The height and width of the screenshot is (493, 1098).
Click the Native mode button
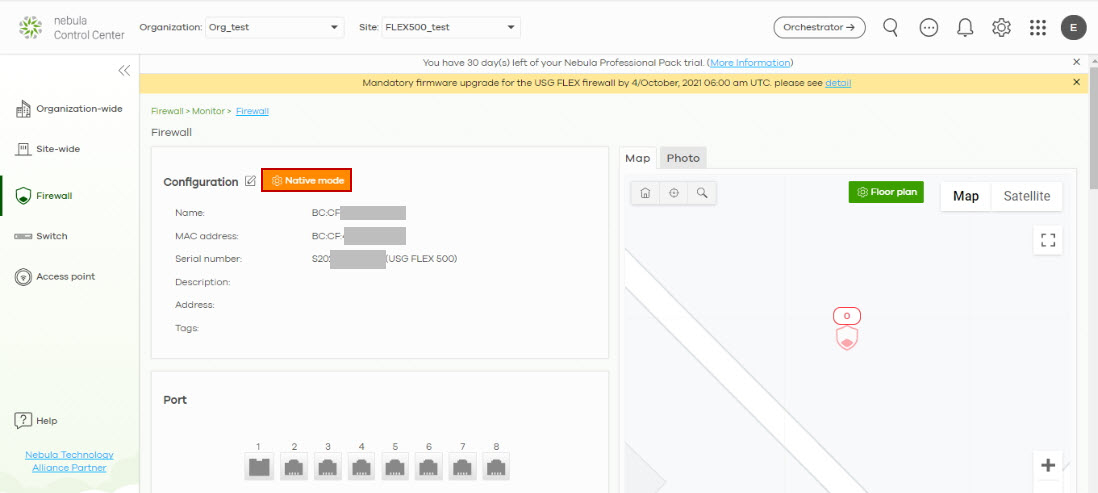[x=307, y=181]
